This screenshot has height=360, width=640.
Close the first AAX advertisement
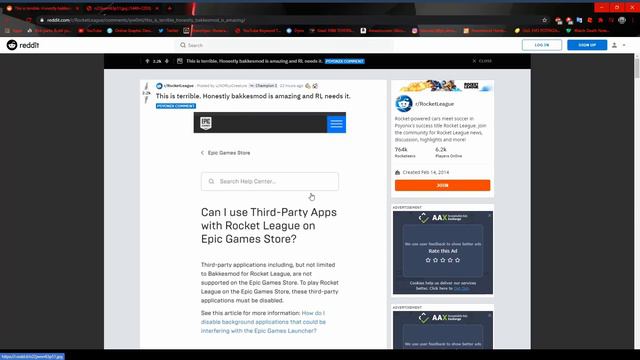[x=489, y=215]
